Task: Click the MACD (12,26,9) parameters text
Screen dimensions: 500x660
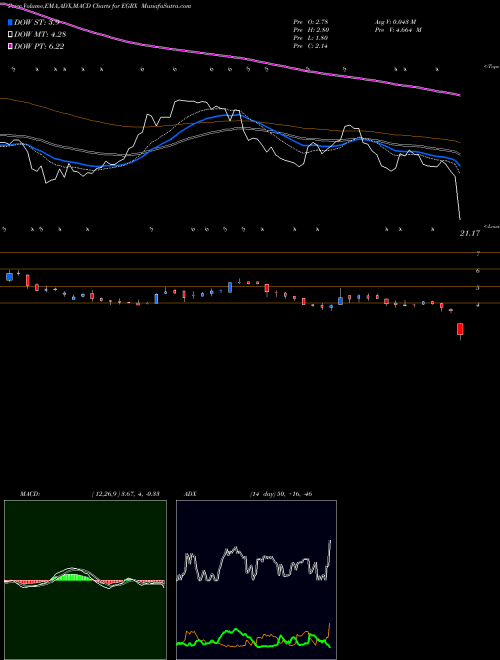Action: tap(125, 494)
